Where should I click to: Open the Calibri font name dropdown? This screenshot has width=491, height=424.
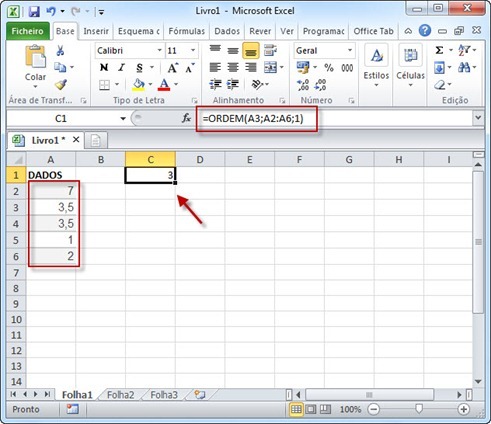160,50
